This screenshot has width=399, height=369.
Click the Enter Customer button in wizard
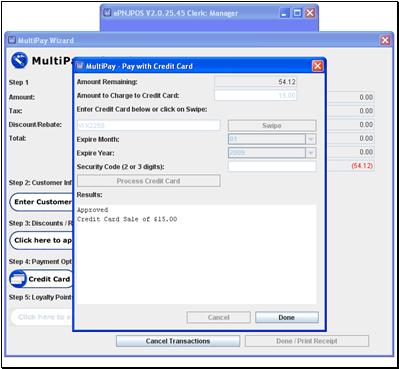pos(42,202)
